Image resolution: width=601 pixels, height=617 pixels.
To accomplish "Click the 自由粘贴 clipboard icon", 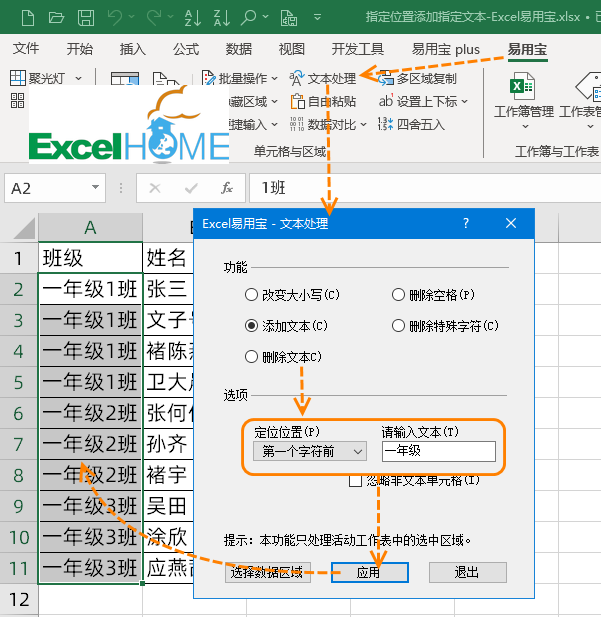I will tap(298, 102).
